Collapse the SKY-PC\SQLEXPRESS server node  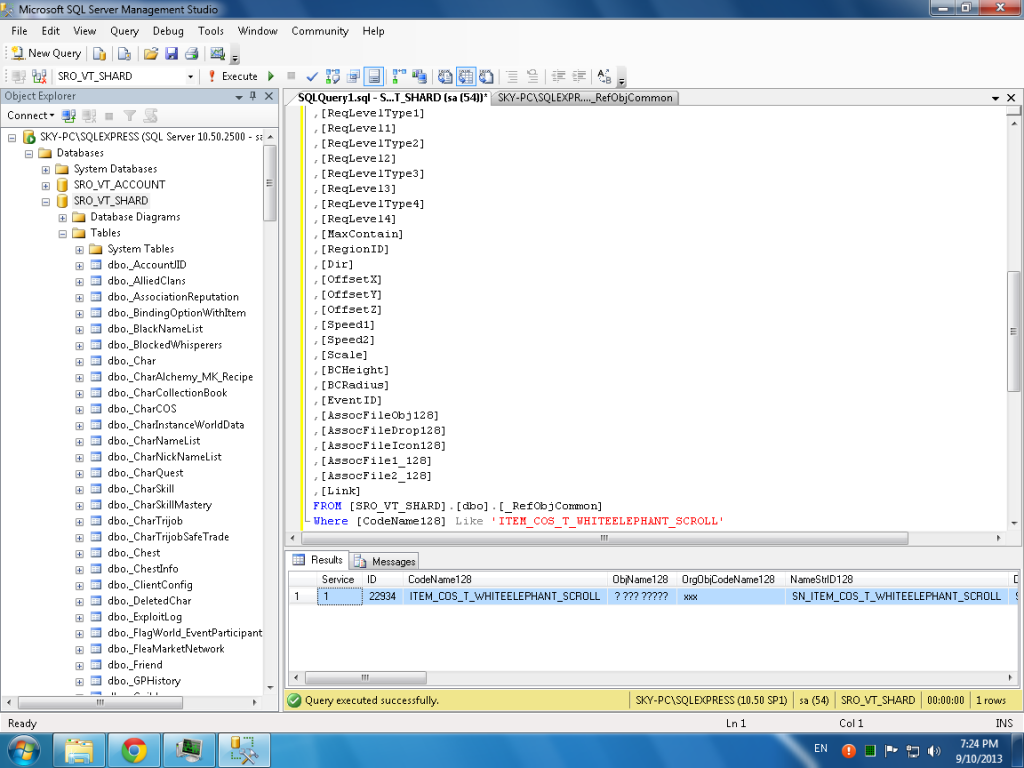pos(12,137)
